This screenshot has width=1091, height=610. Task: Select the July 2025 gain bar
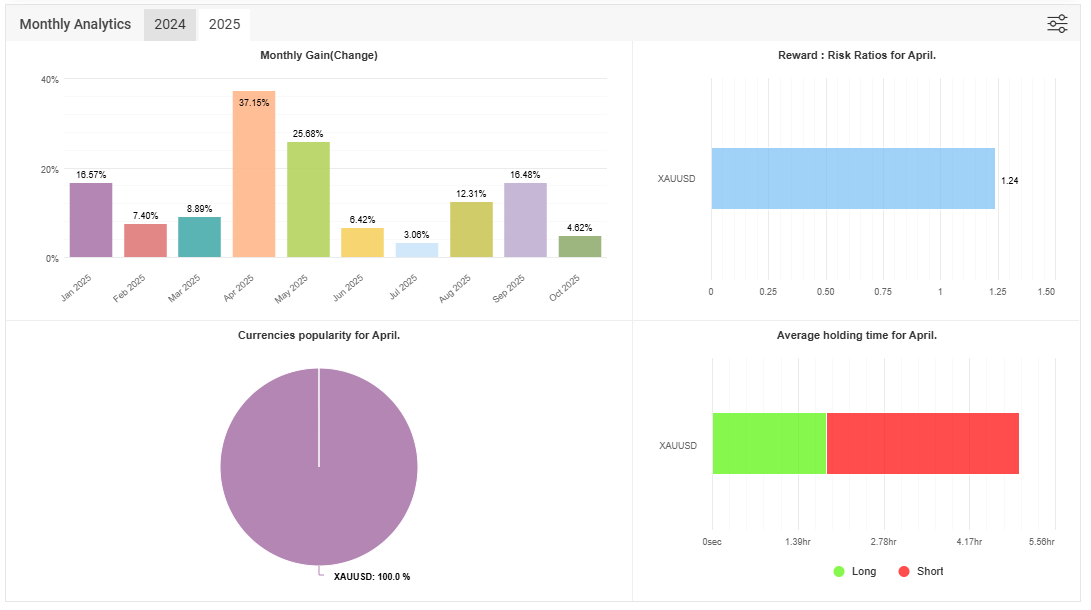pos(416,250)
